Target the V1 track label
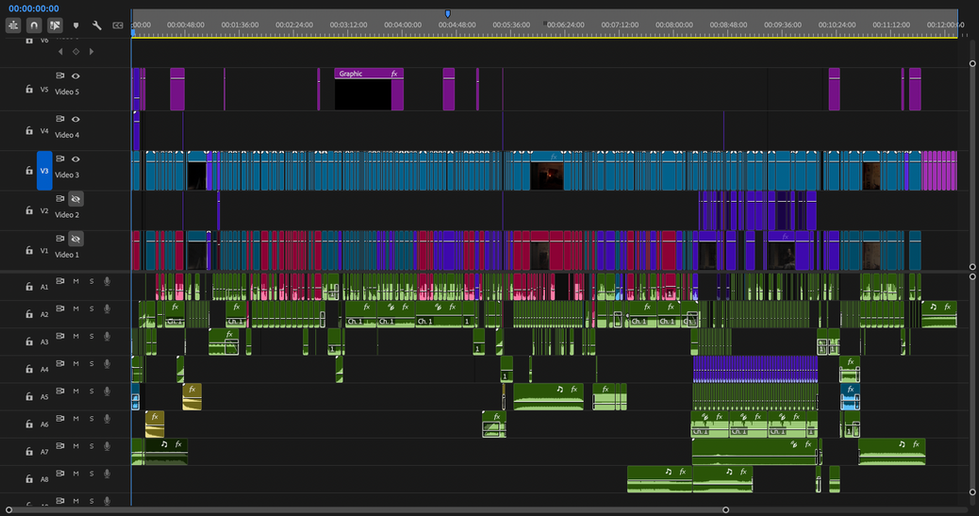Viewport: 979px width, 516px height. pyautogui.click(x=44, y=251)
